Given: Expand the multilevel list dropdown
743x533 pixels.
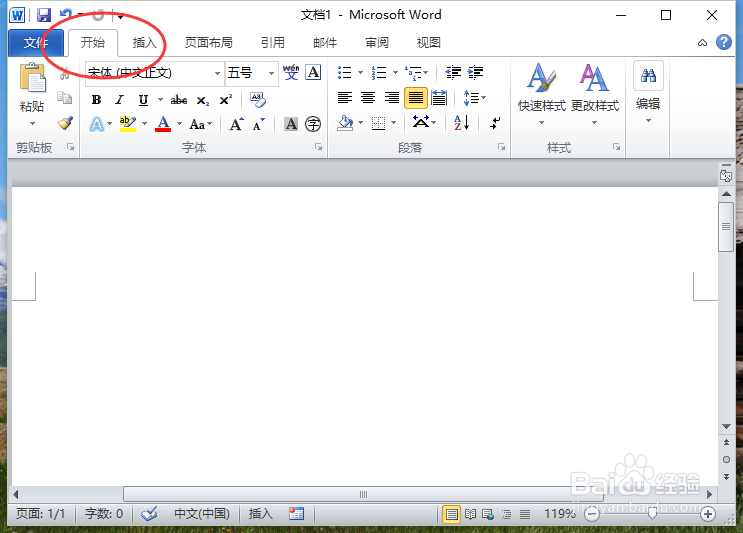Looking at the screenshot, I should point(426,72).
